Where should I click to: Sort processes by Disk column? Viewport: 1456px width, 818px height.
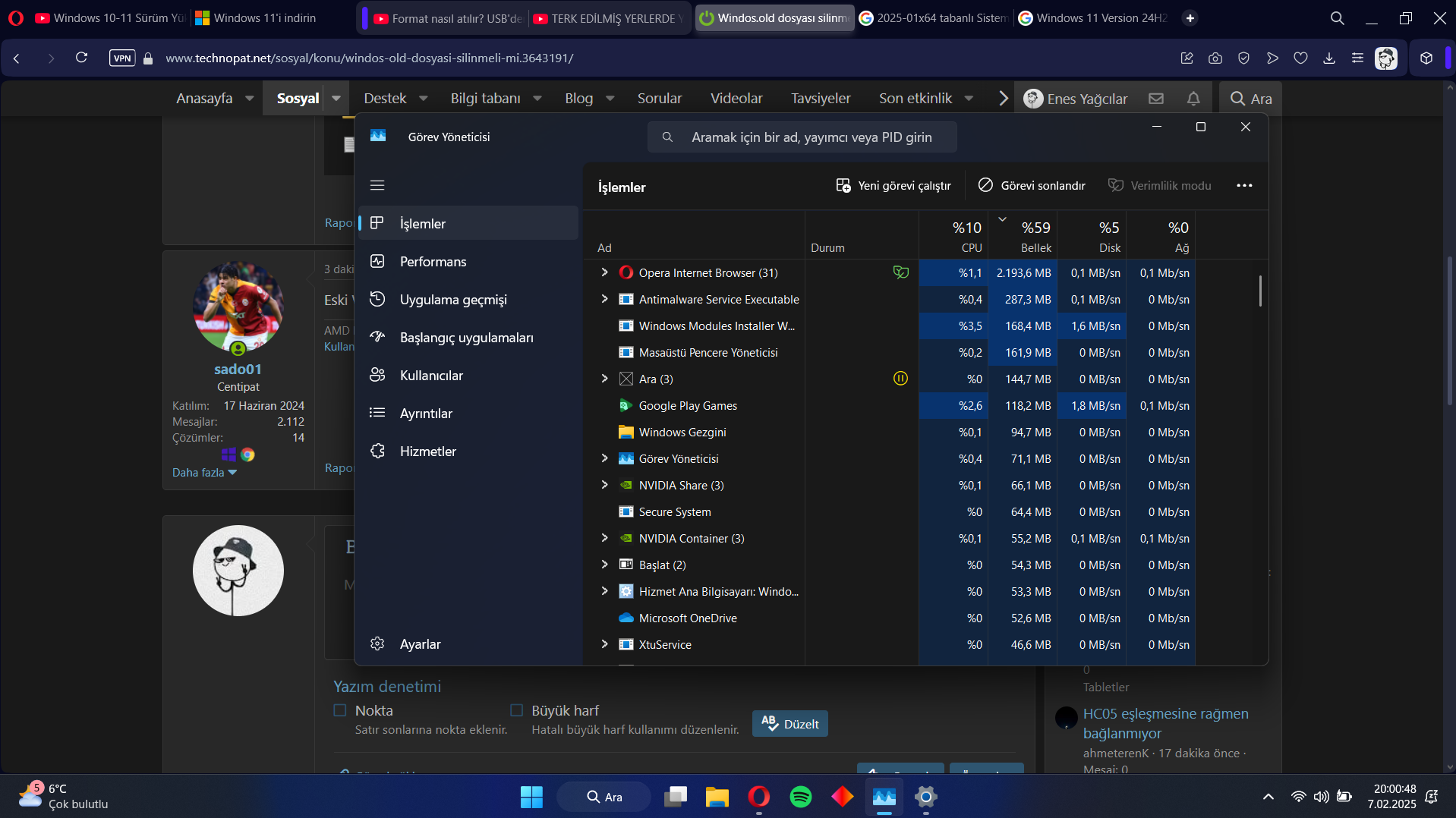pyautogui.click(x=1092, y=236)
